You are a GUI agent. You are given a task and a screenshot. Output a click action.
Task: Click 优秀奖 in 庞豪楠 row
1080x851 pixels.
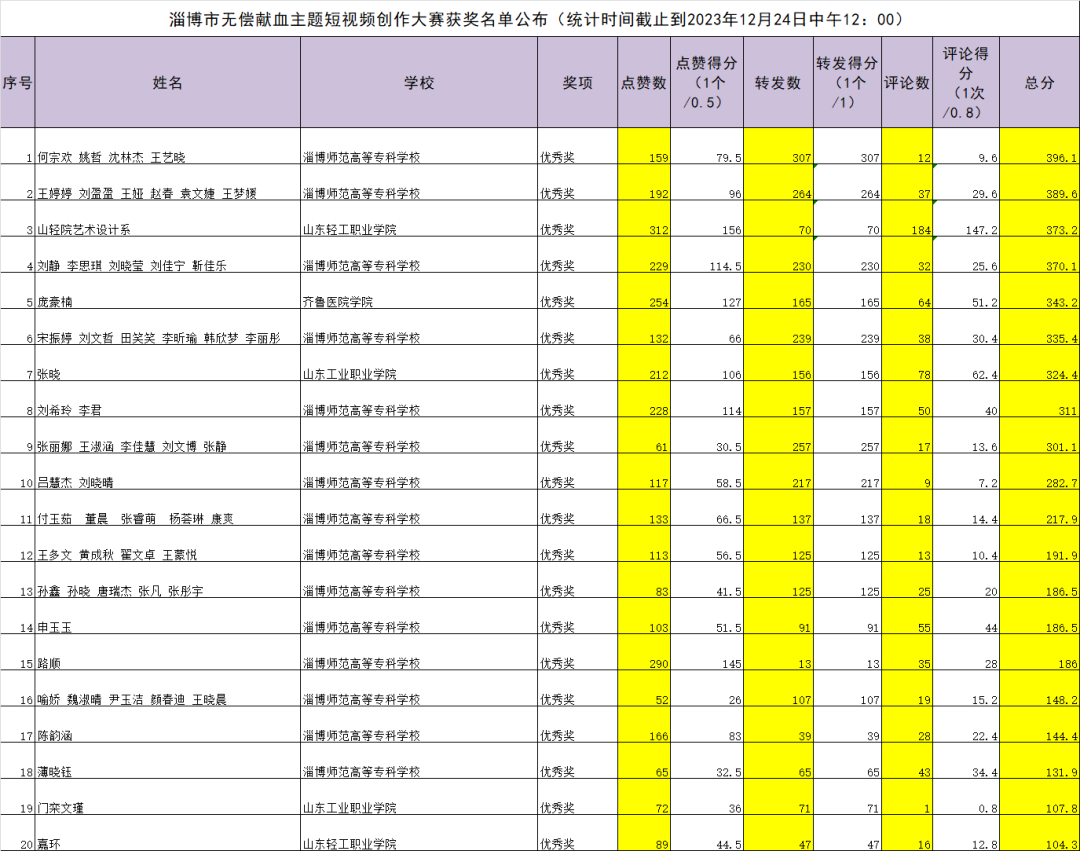coord(577,291)
